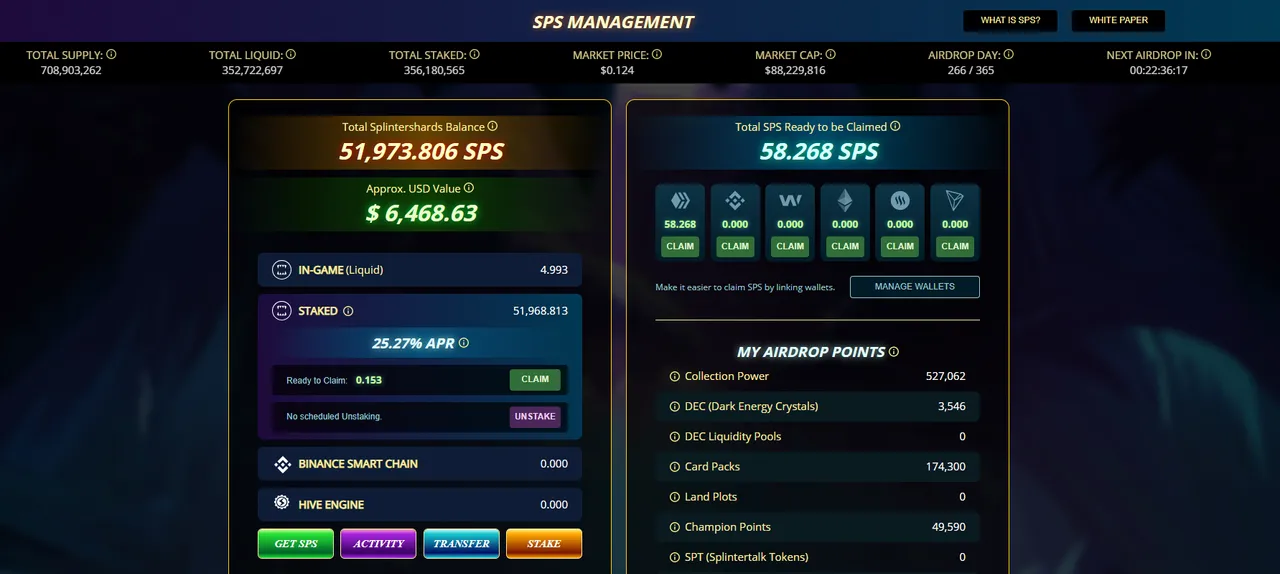Image resolution: width=1280 pixels, height=574 pixels.
Task: Click the info icon beside TOTAL STAKED
Action: tap(474, 55)
